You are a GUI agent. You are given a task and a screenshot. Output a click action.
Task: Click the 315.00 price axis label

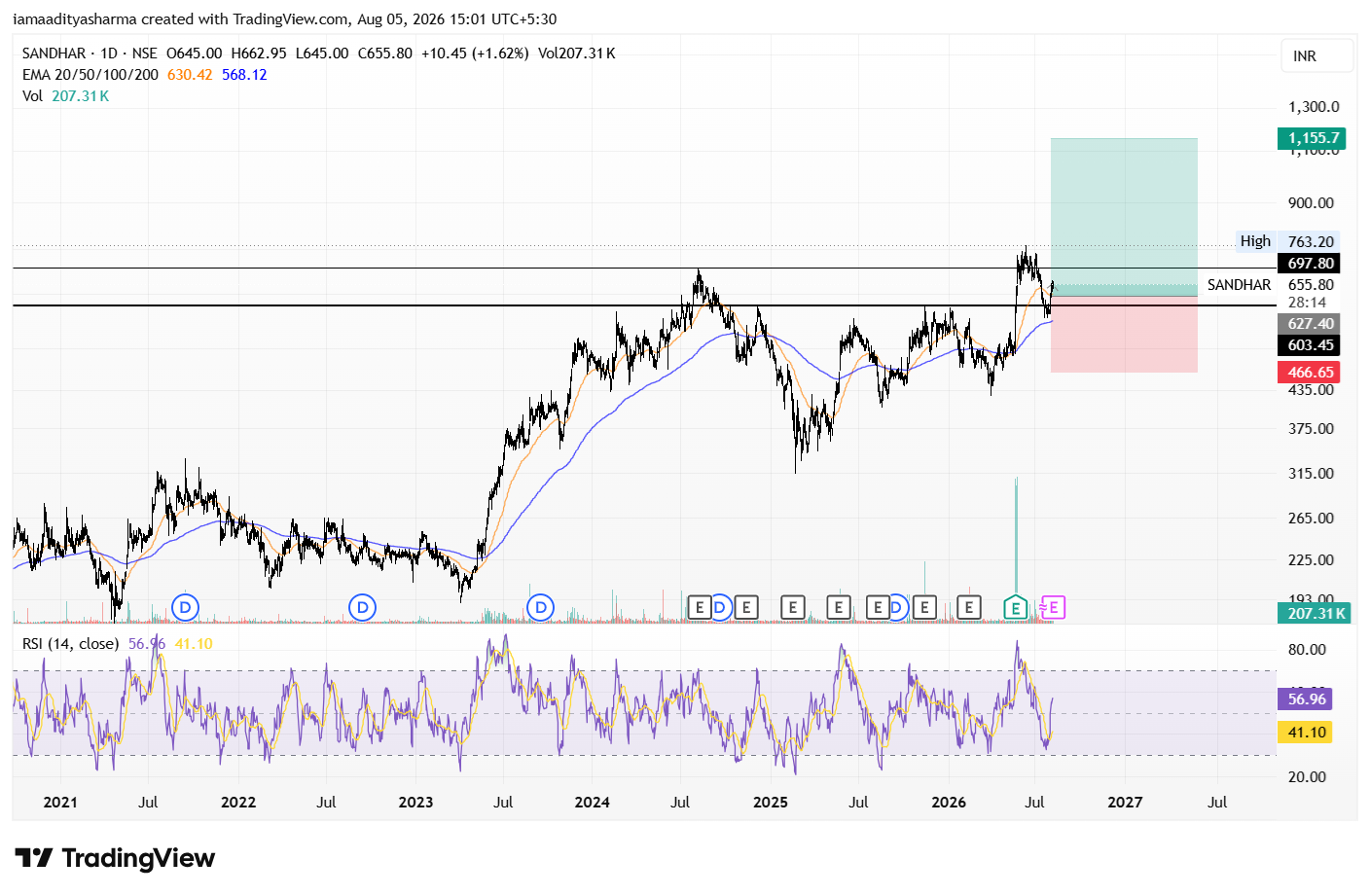pyautogui.click(x=1312, y=474)
